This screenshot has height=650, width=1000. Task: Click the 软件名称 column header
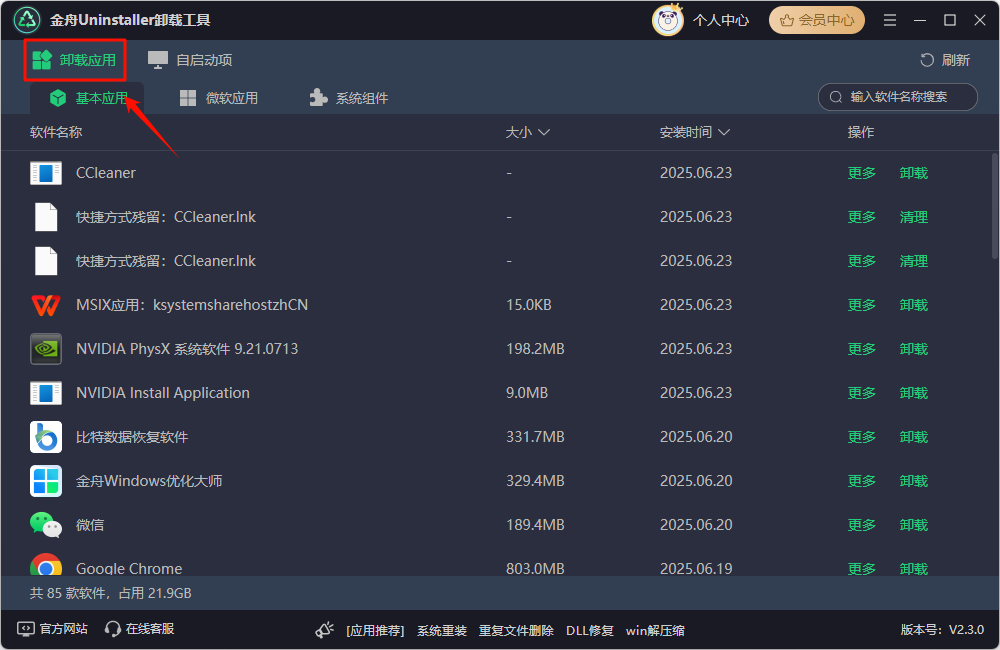pyautogui.click(x=56, y=132)
